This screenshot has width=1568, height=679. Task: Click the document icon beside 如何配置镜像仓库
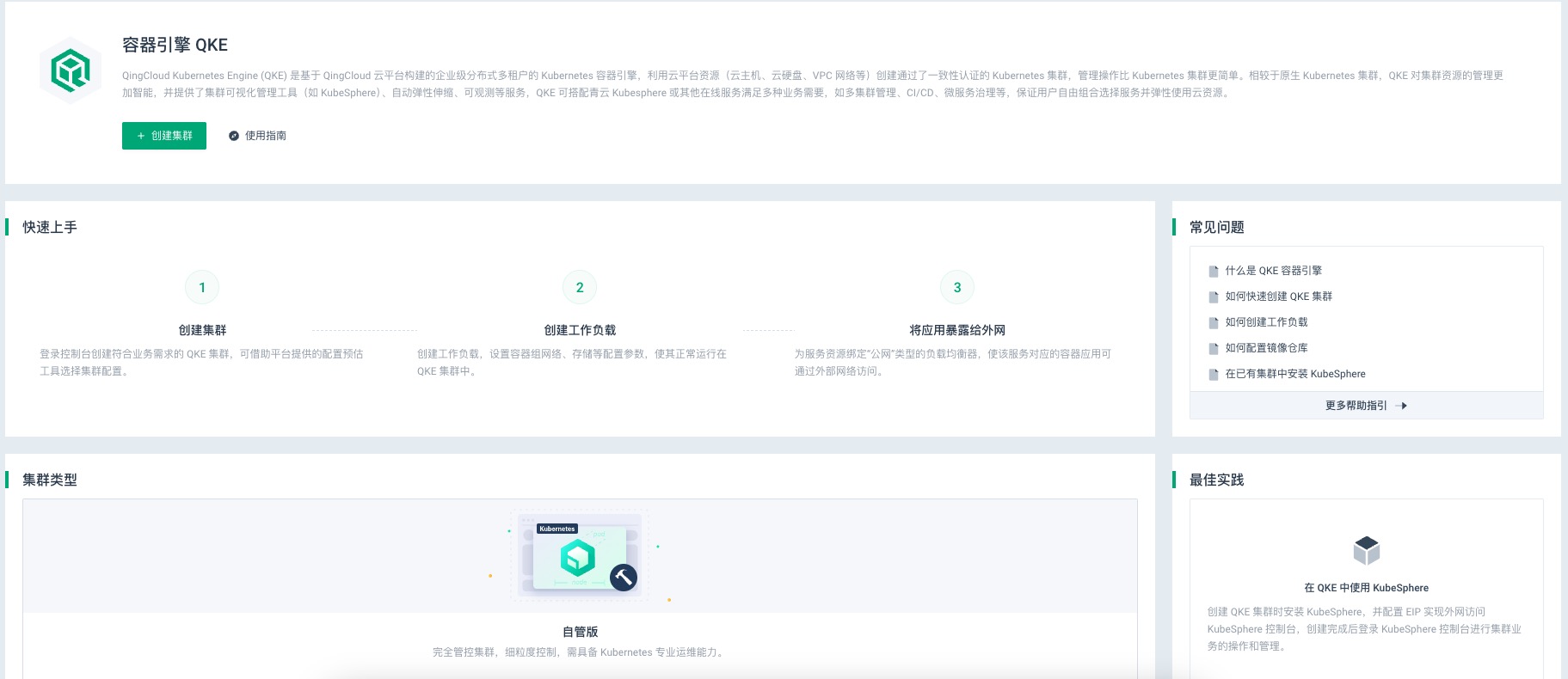pyautogui.click(x=1214, y=348)
